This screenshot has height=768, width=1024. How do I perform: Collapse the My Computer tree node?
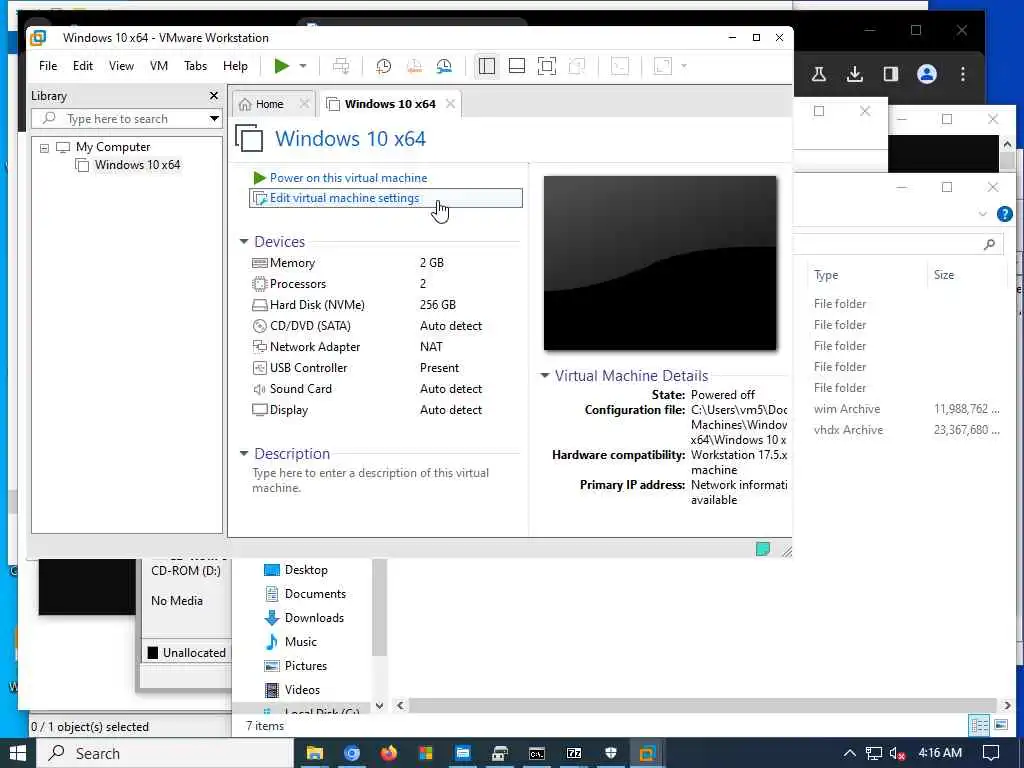[x=44, y=148]
